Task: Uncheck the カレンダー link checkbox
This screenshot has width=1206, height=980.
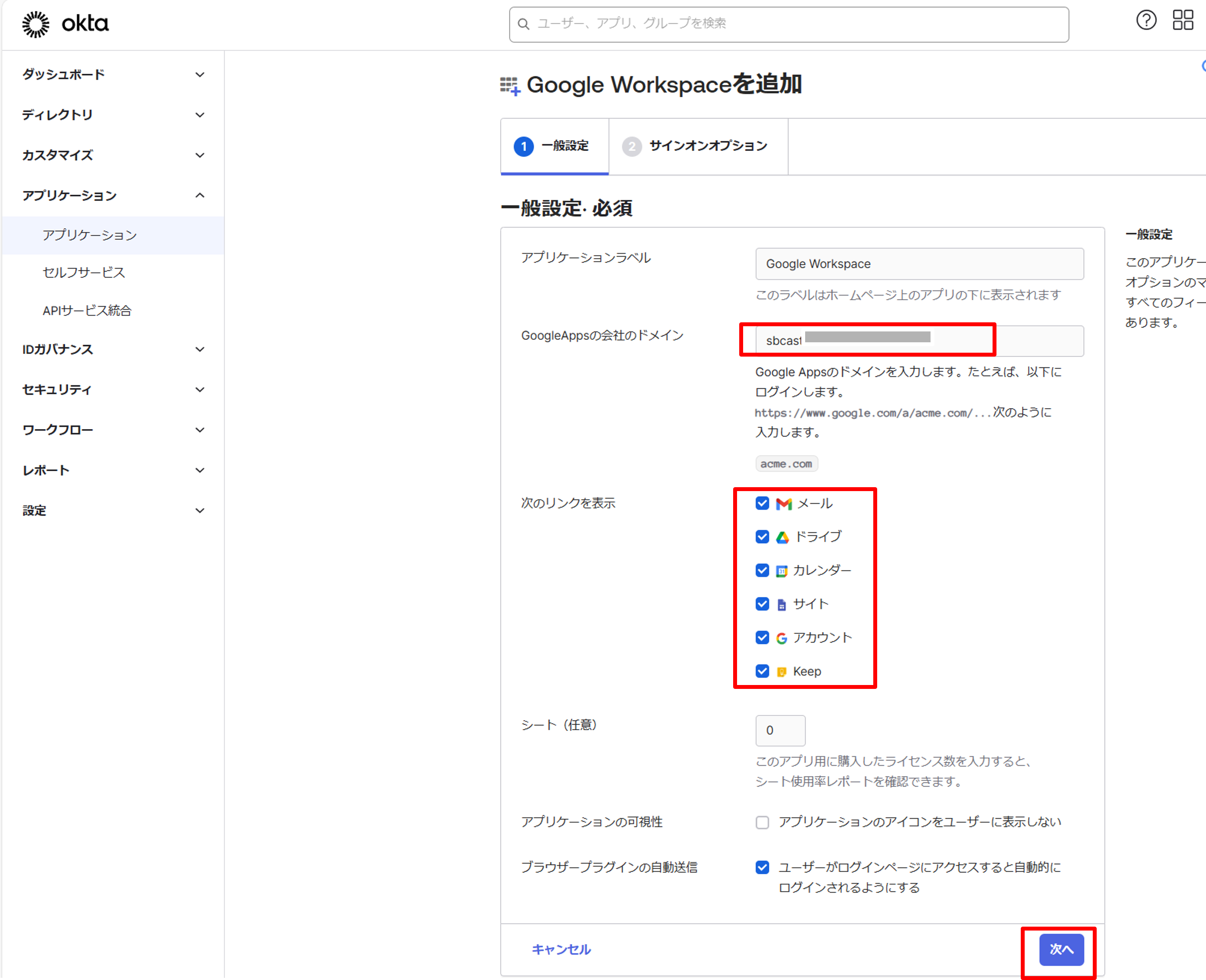Action: click(x=762, y=570)
